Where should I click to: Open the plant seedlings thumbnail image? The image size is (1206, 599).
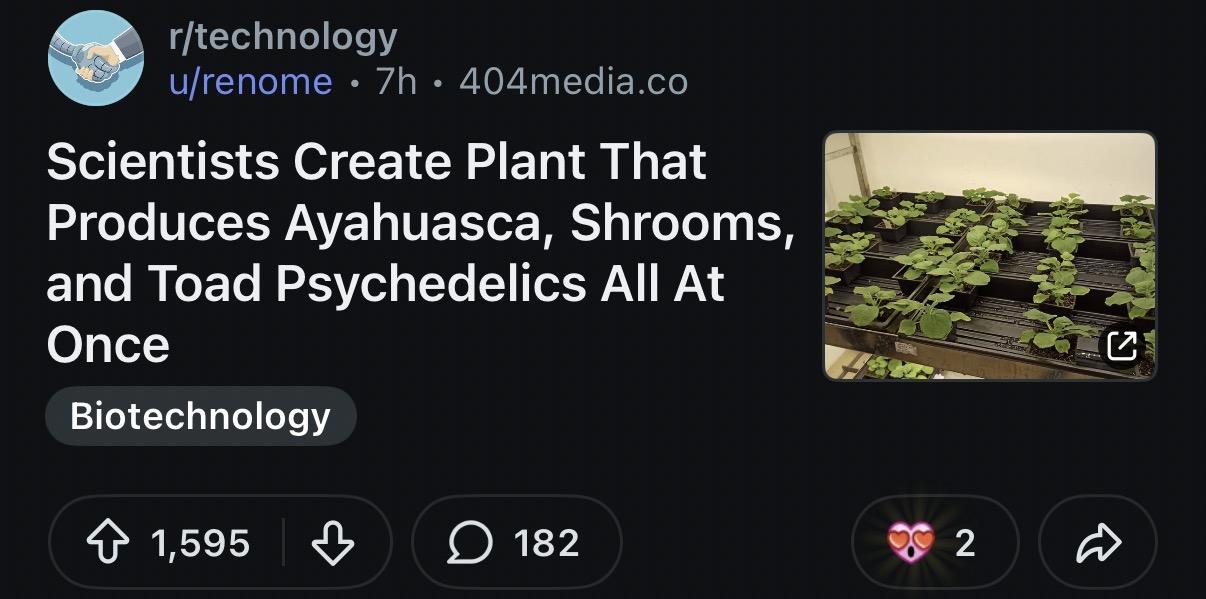tap(989, 256)
